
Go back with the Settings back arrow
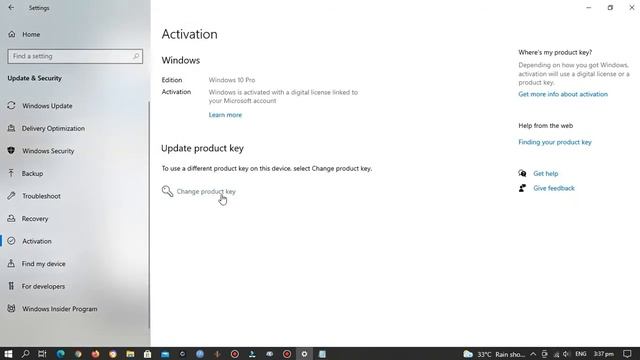click(11, 8)
